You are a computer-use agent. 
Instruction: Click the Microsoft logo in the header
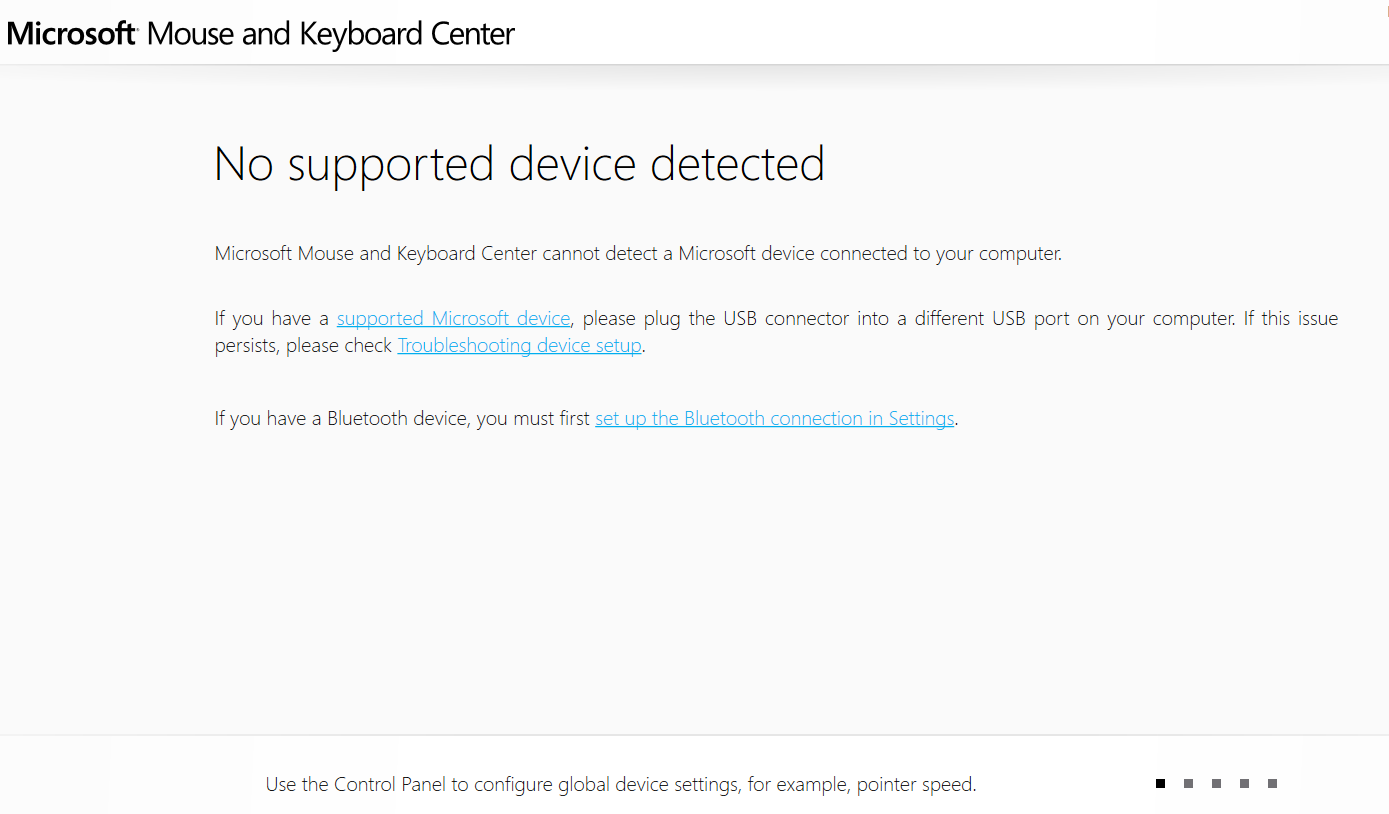point(71,34)
